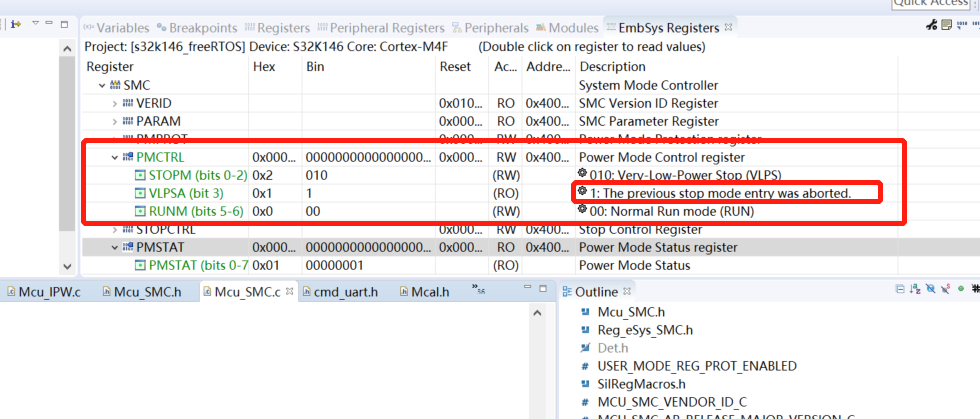Click PMSTAT bin value 00000001
Viewport: 980px width, 419px height.
pos(334,265)
